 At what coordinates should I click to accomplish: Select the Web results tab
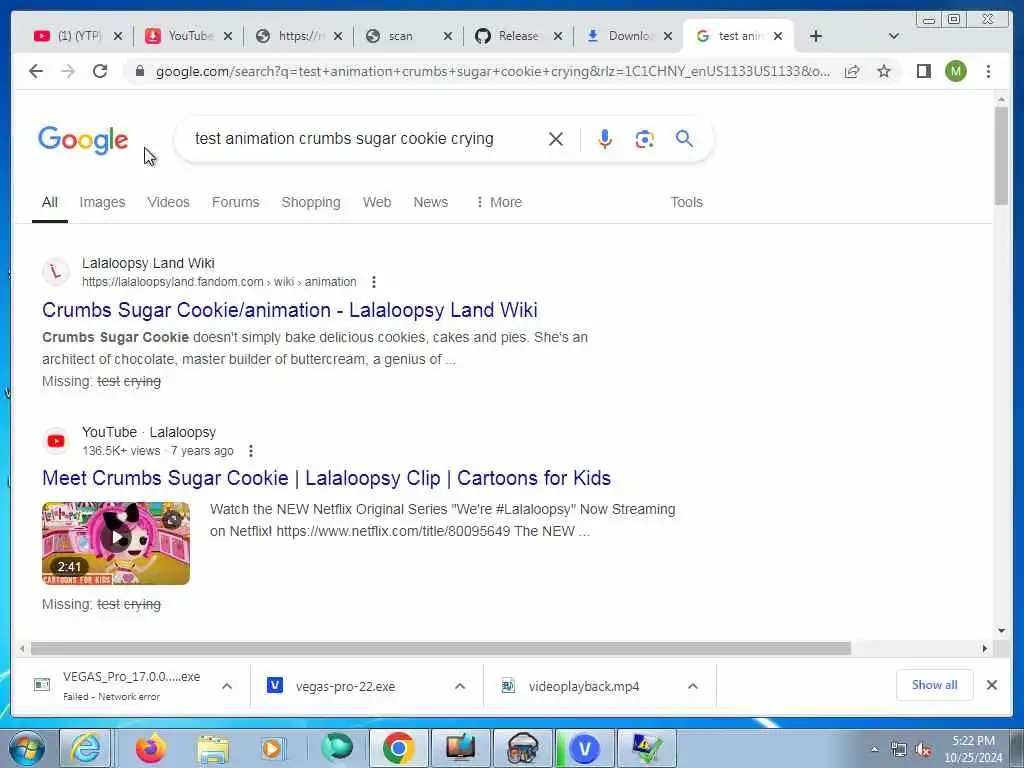(377, 202)
